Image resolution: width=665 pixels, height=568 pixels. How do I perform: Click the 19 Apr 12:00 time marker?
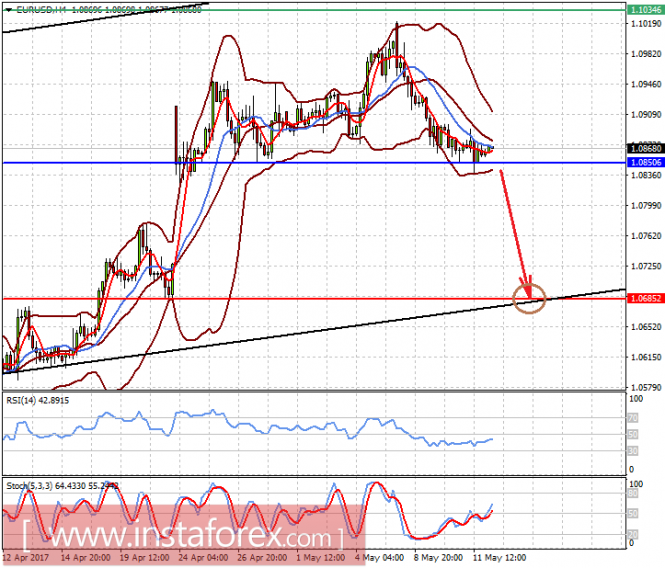click(x=144, y=558)
